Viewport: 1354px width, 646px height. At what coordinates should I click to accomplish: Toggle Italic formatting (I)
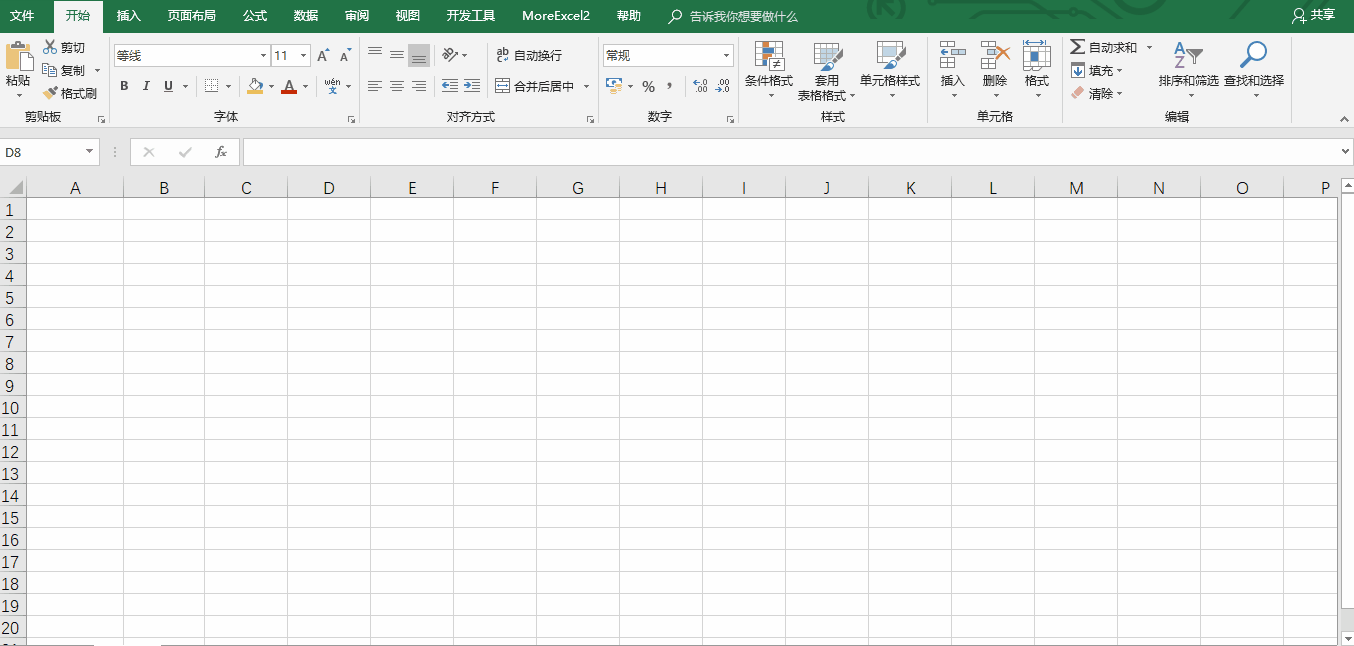click(146, 86)
